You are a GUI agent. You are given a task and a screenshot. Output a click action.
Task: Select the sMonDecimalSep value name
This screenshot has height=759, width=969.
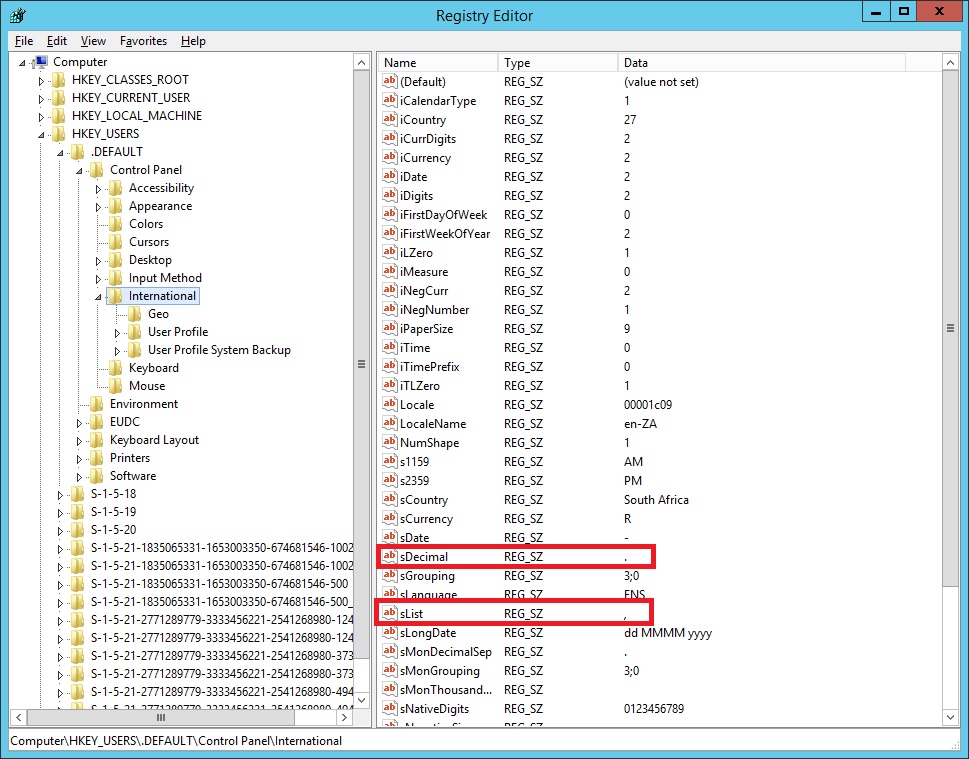pos(445,651)
